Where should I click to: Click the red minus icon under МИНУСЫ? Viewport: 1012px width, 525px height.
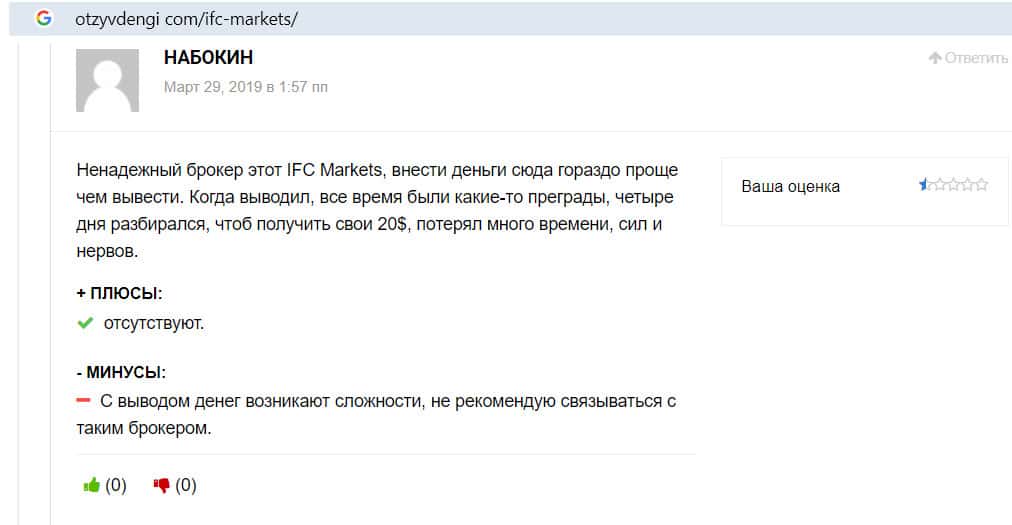[84, 401]
